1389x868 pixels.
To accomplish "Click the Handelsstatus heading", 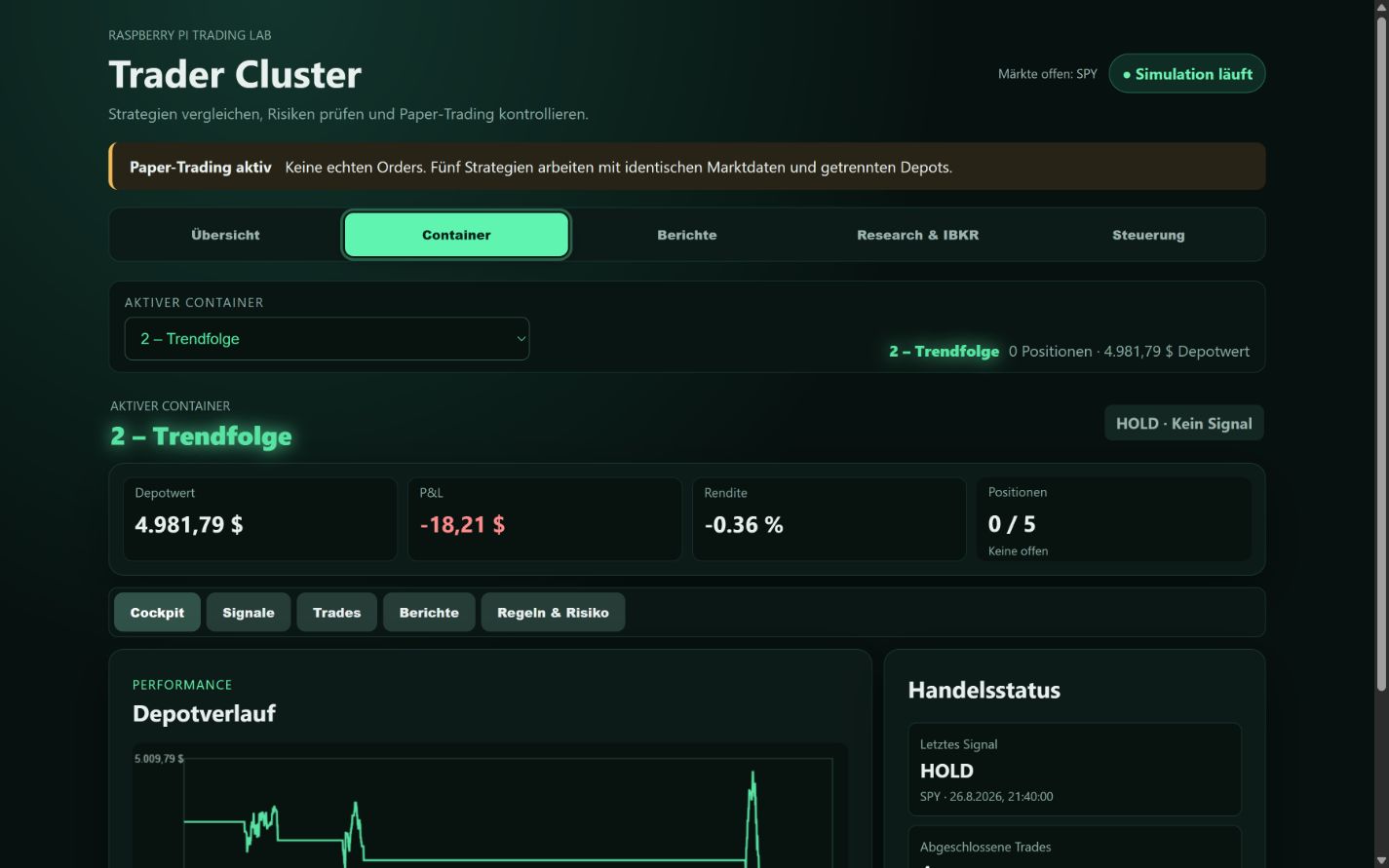I will pos(984,691).
